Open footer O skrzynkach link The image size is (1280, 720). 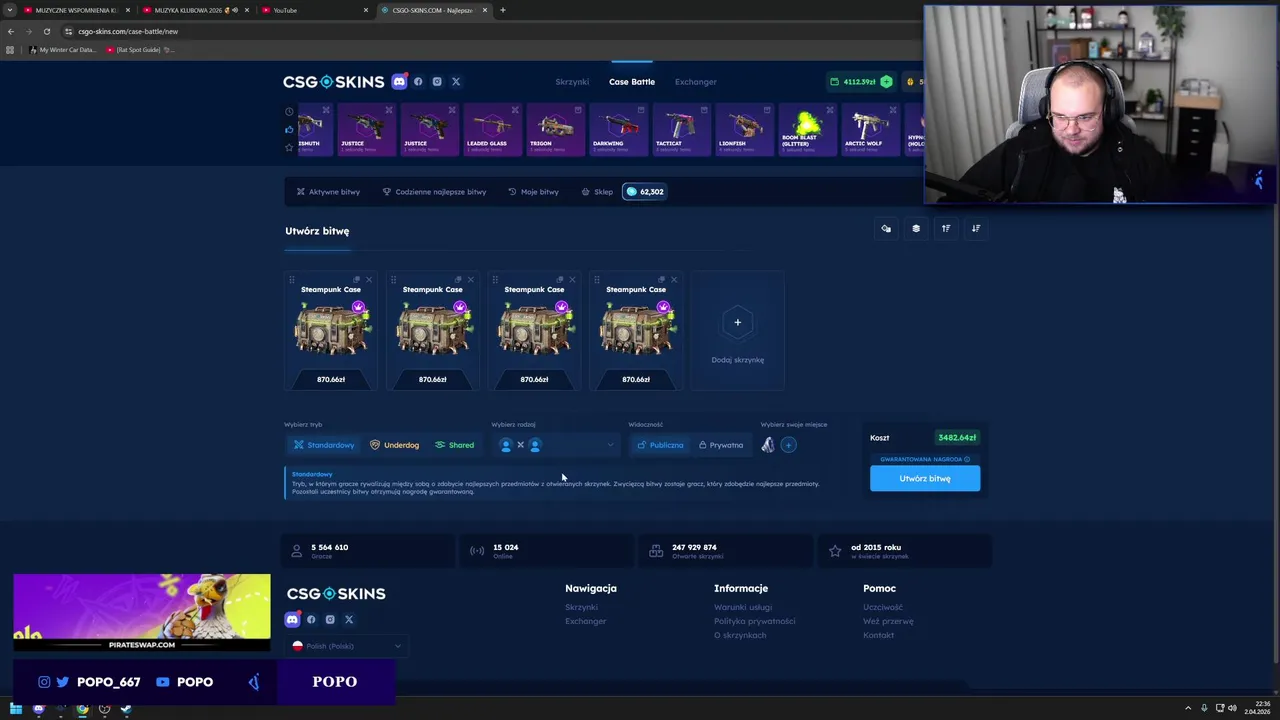[x=740, y=635]
